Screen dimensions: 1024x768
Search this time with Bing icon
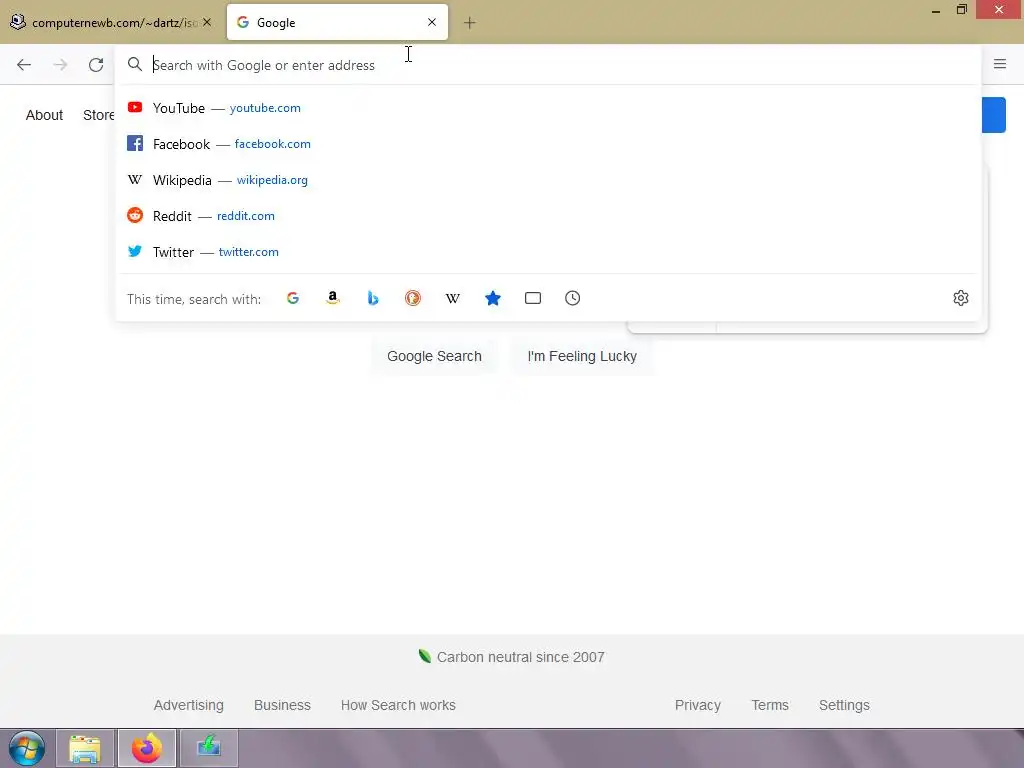tap(373, 298)
